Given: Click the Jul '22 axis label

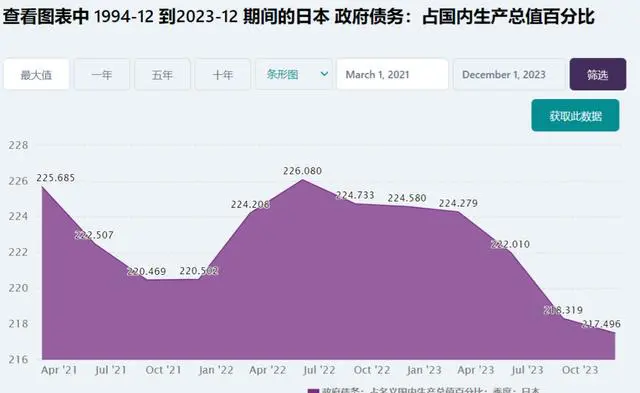Looking at the screenshot, I should point(319,370).
